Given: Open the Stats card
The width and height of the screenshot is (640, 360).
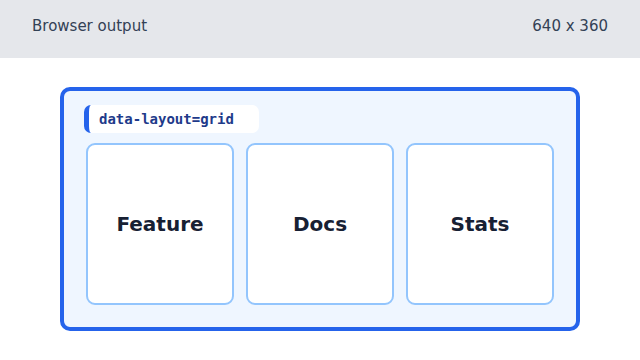Looking at the screenshot, I should pos(480,224).
